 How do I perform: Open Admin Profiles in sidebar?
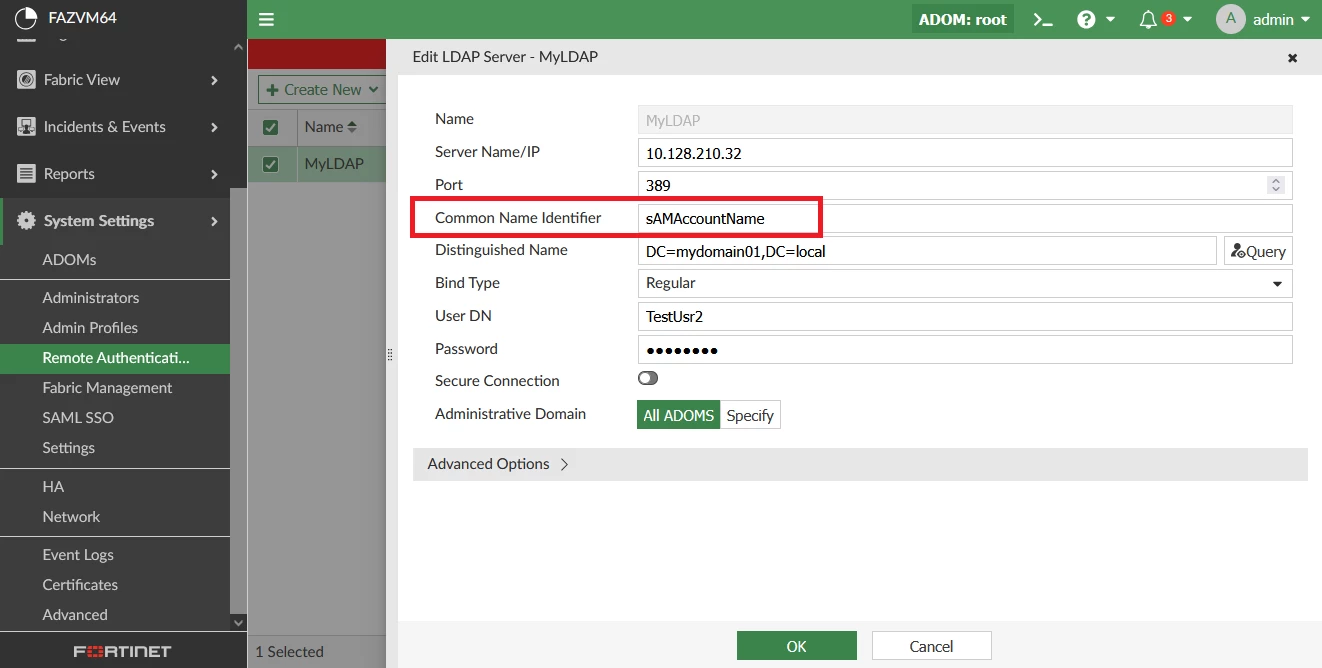(x=90, y=328)
